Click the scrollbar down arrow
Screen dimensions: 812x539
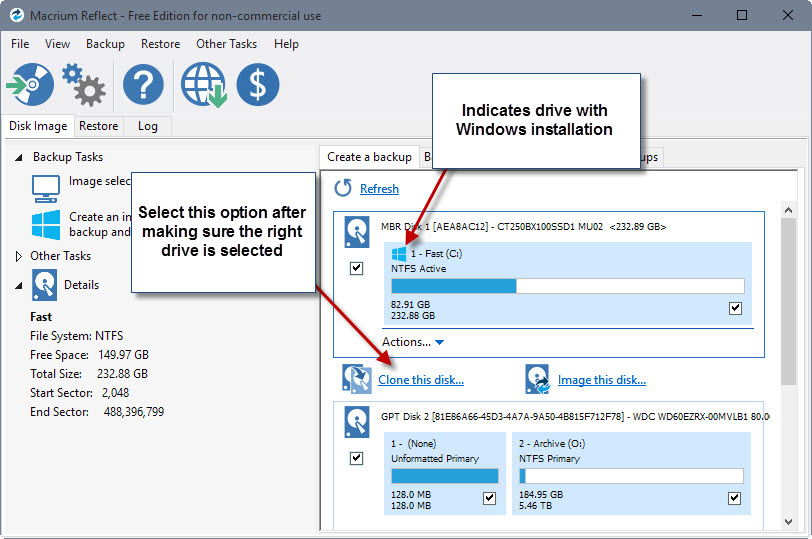coord(788,521)
